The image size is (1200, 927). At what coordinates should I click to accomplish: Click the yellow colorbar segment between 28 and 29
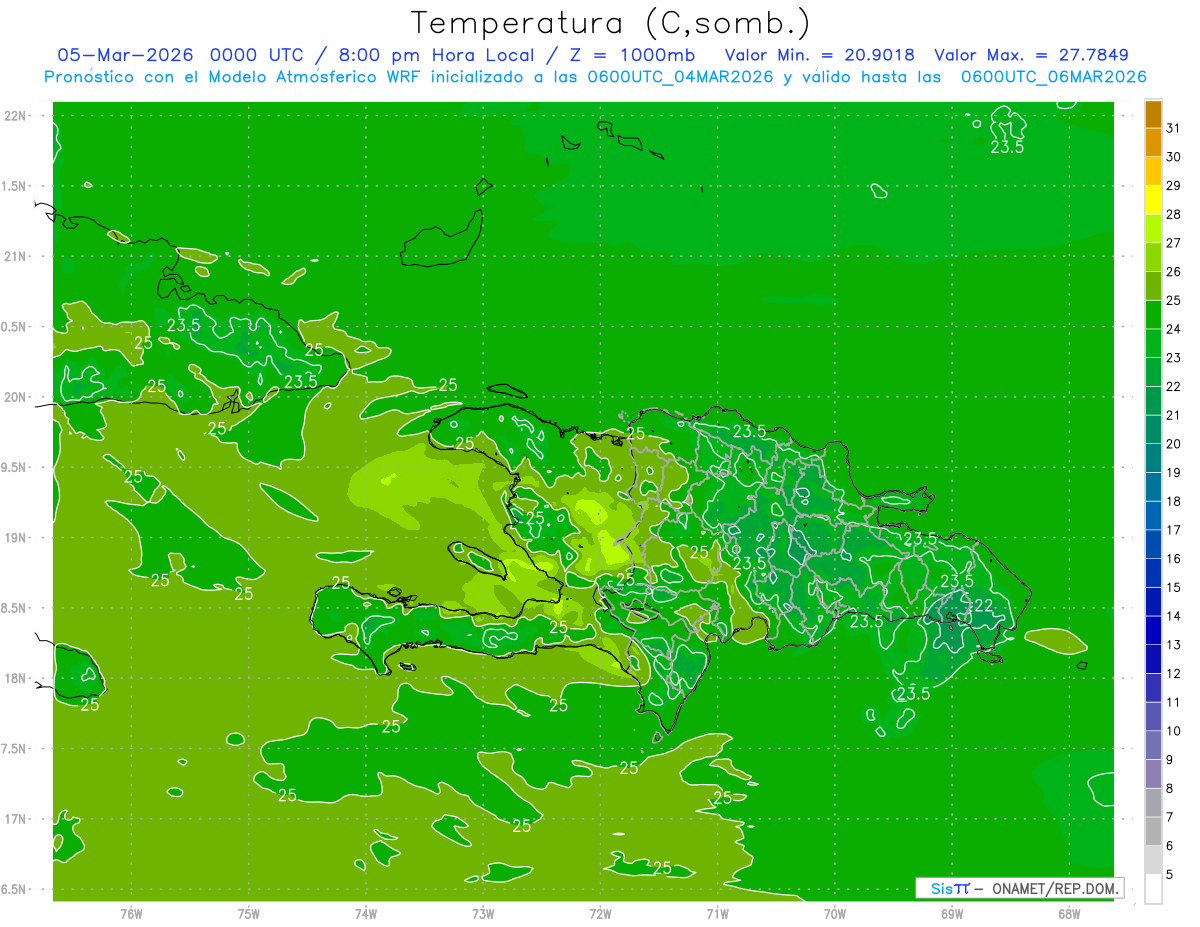(1153, 200)
